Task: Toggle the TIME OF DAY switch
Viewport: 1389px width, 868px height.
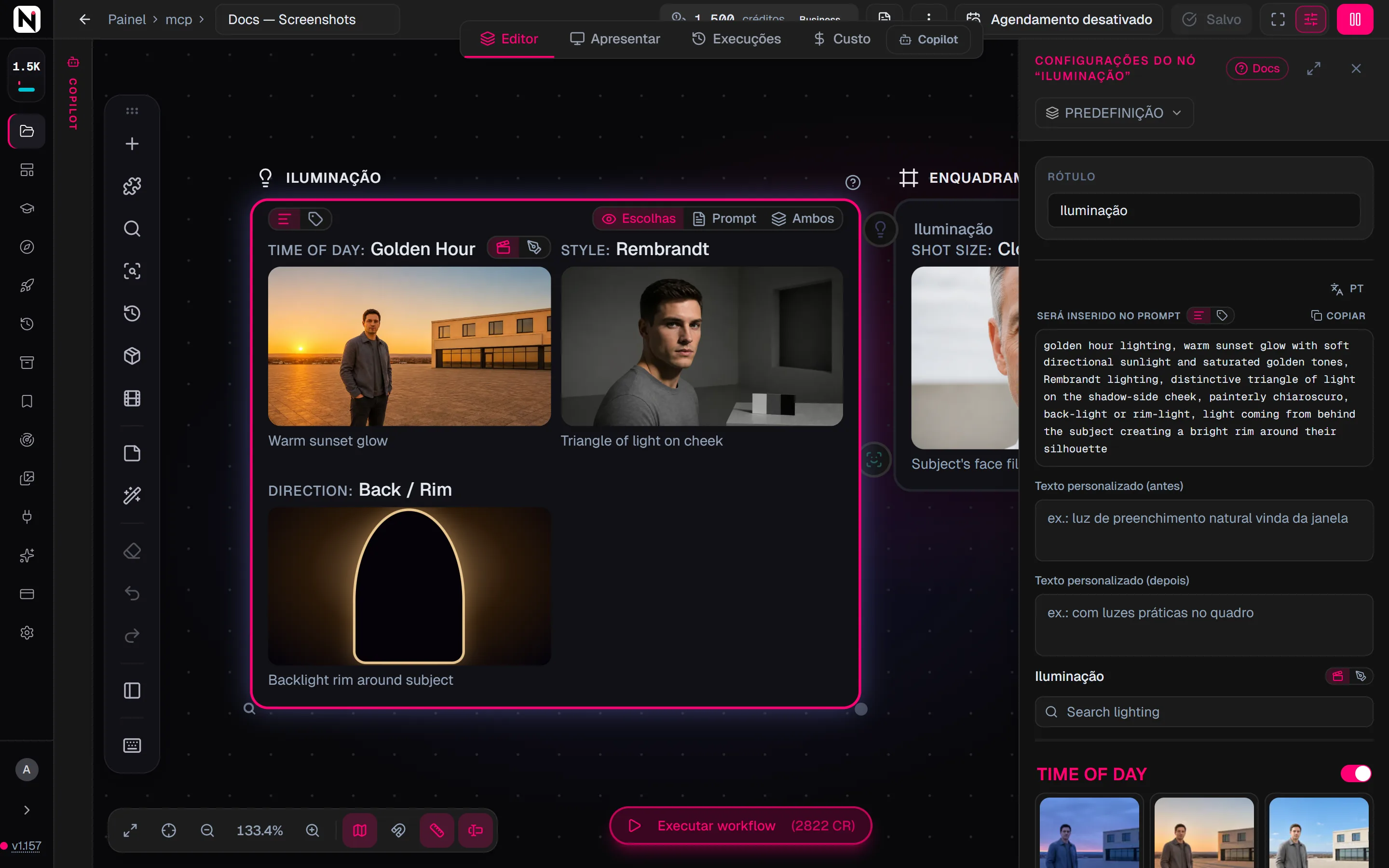Action: coord(1356,774)
